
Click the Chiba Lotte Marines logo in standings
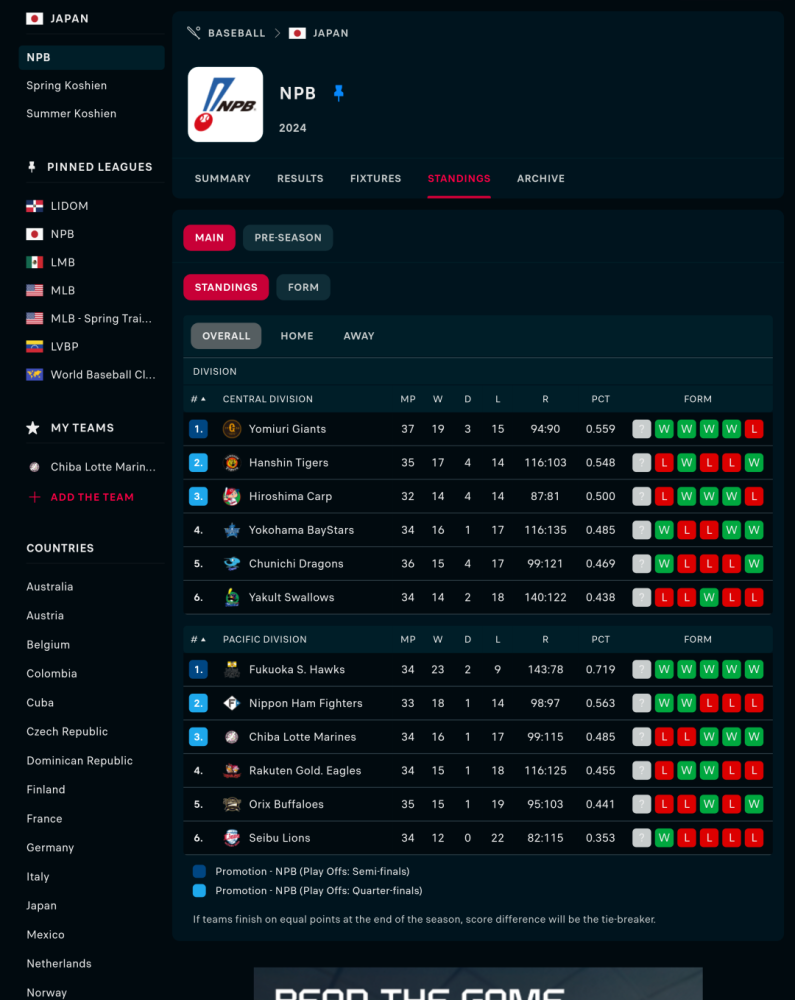(231, 737)
